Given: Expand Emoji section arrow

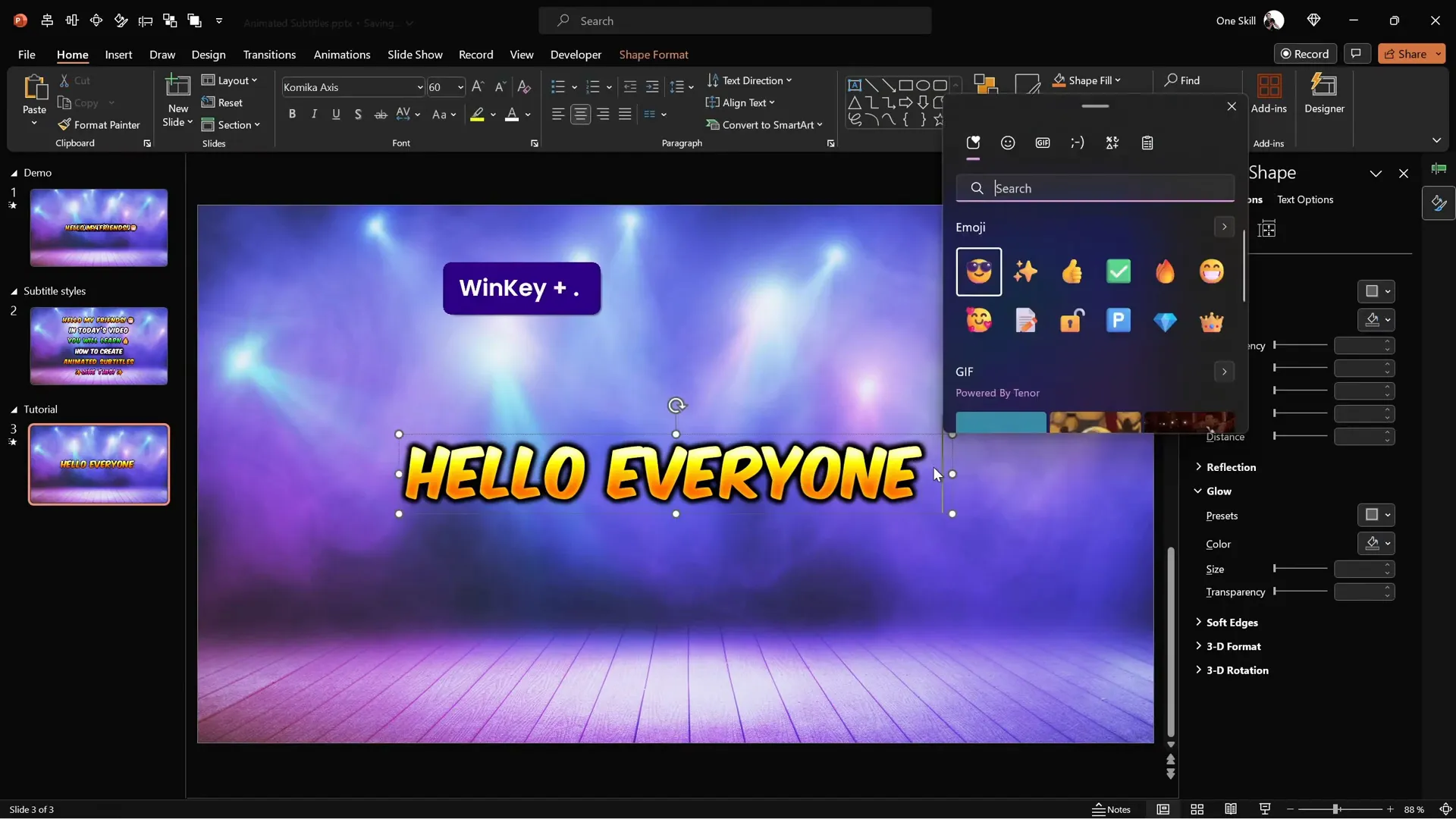Looking at the screenshot, I should (1224, 227).
